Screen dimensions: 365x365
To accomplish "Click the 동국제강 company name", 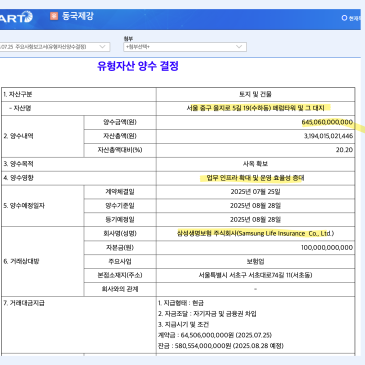I will [x=77, y=16].
